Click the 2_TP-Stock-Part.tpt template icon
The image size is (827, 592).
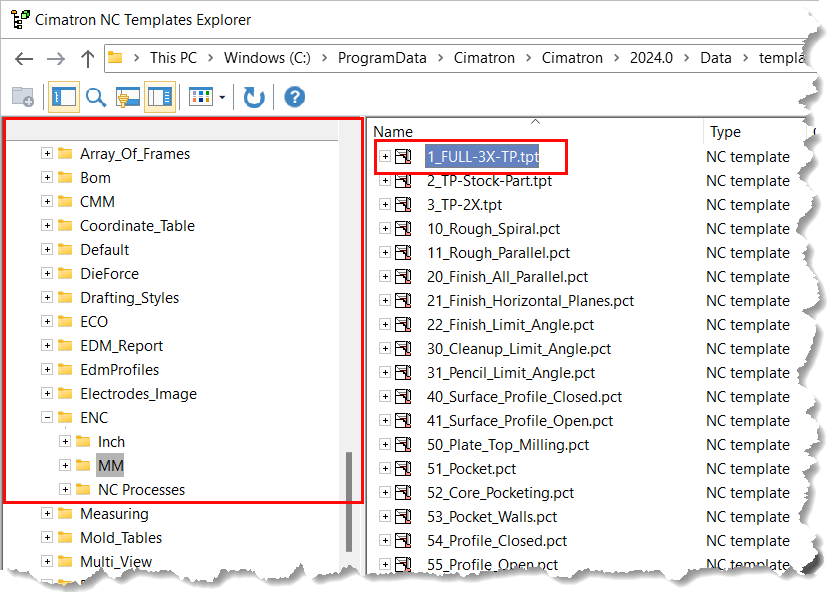[x=403, y=180]
